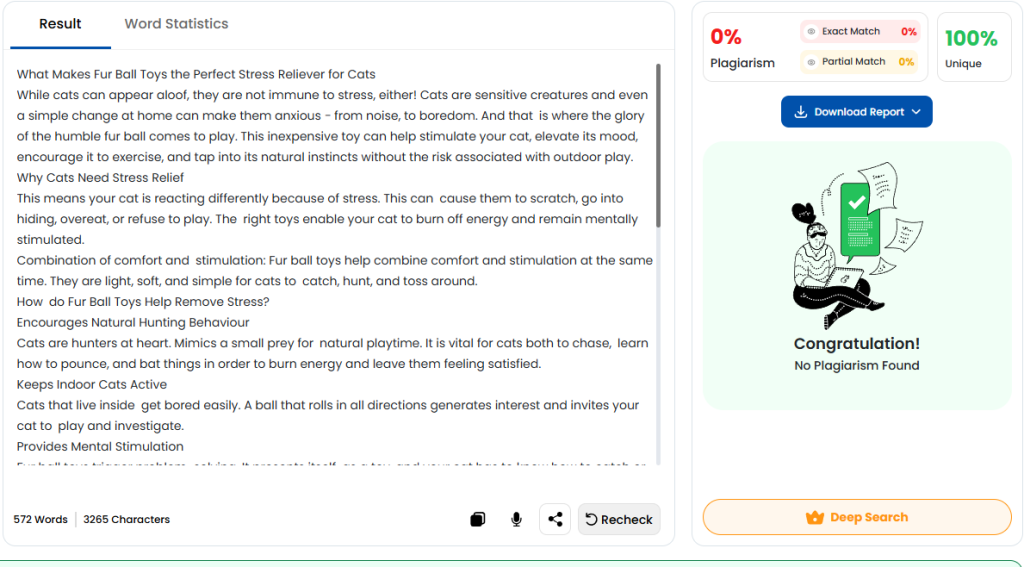Toggle the Partial Match eye icon
This screenshot has width=1024, height=567.
tap(811, 62)
